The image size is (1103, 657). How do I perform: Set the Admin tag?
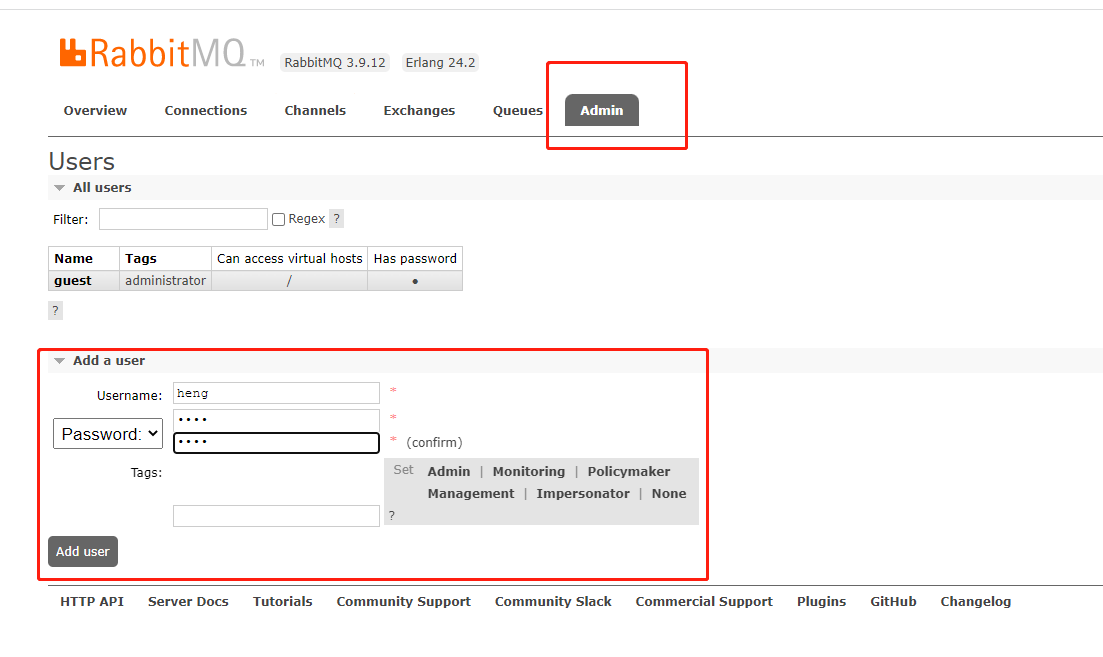[449, 471]
